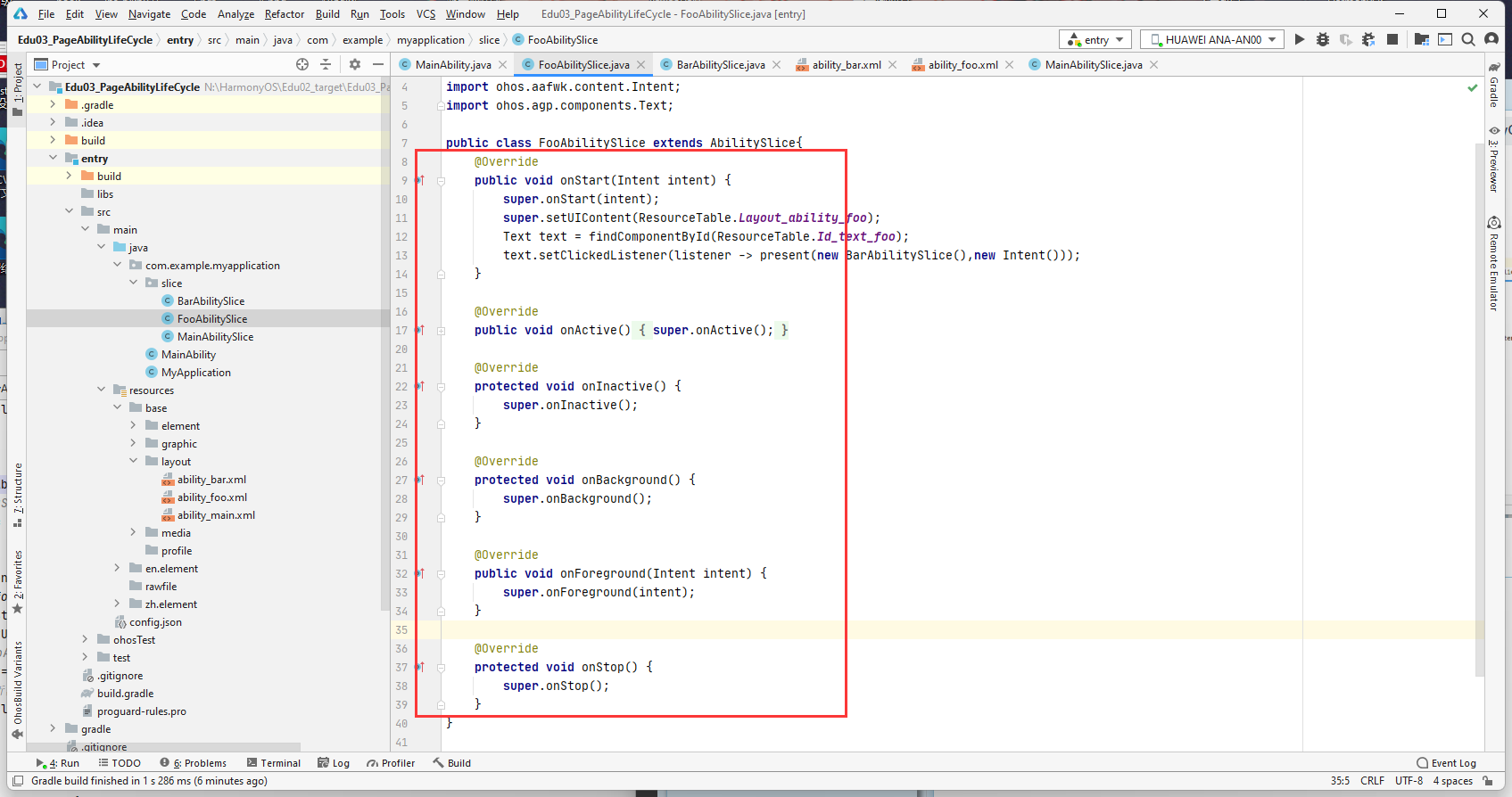Click override gutter icon for onStart

click(419, 180)
